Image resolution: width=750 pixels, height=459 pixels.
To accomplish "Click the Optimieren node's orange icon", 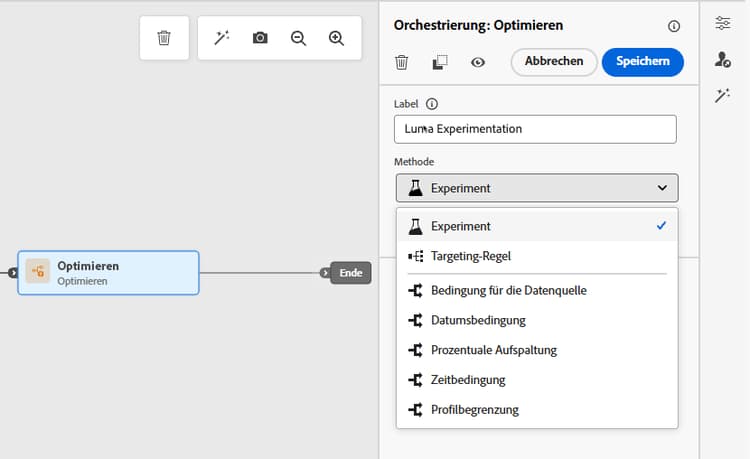I will 38,272.
